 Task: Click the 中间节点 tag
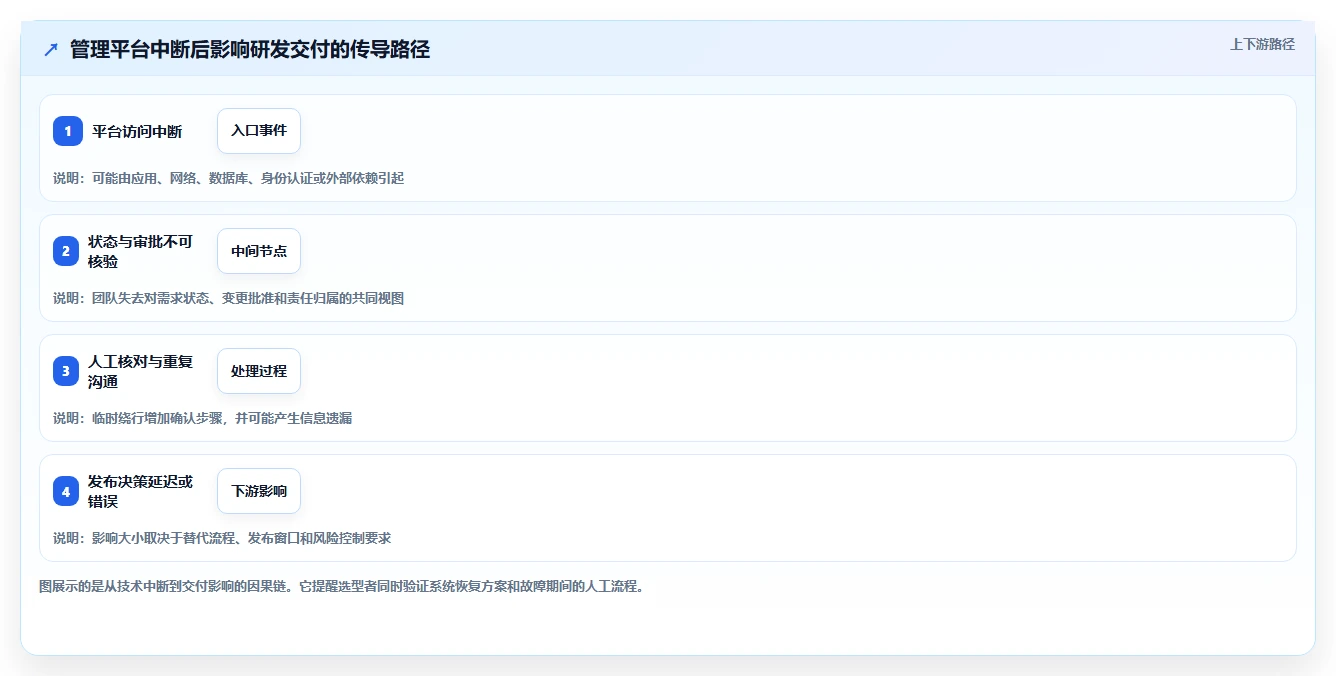click(x=259, y=251)
